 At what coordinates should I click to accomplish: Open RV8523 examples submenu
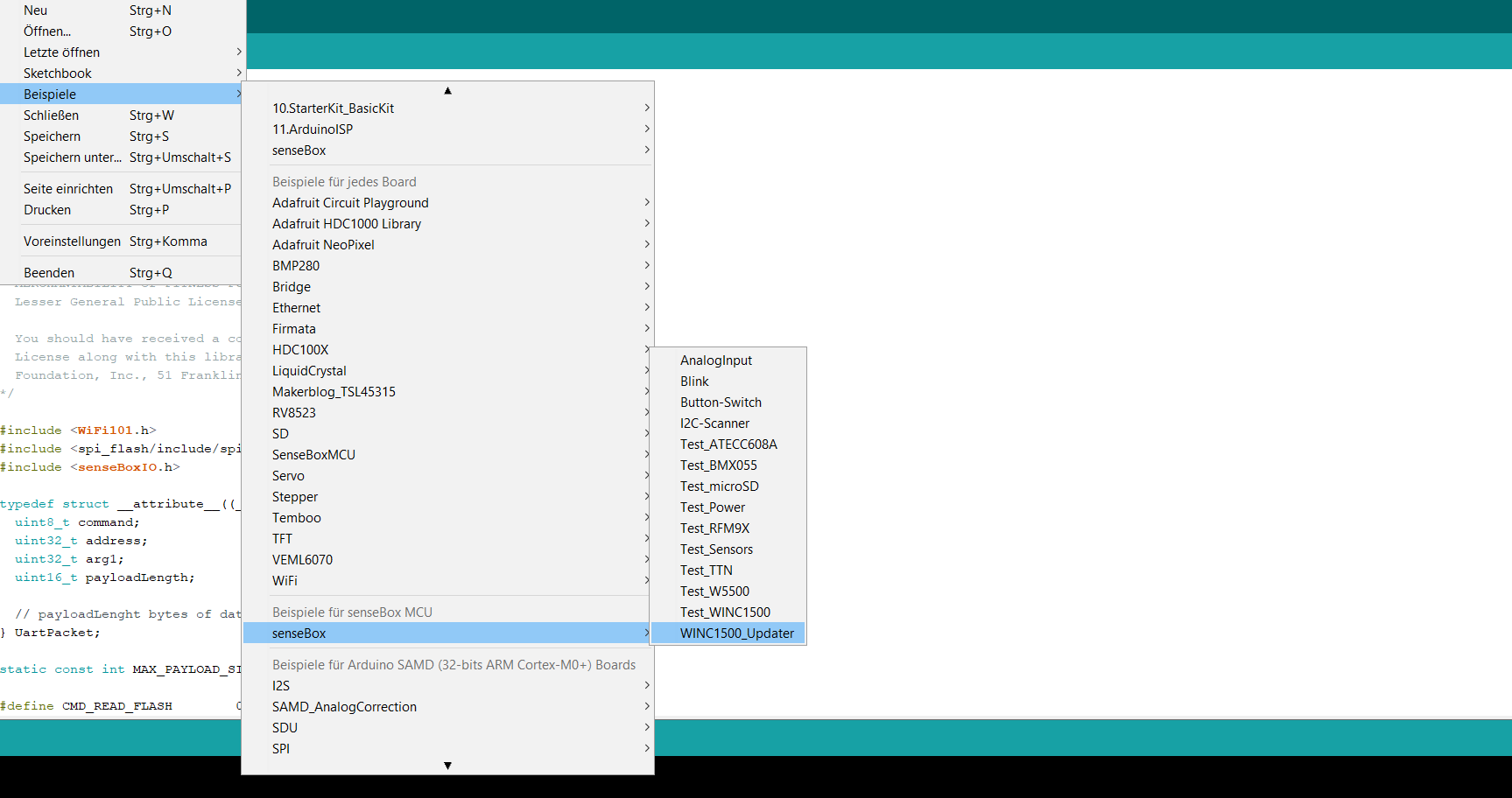click(x=447, y=413)
